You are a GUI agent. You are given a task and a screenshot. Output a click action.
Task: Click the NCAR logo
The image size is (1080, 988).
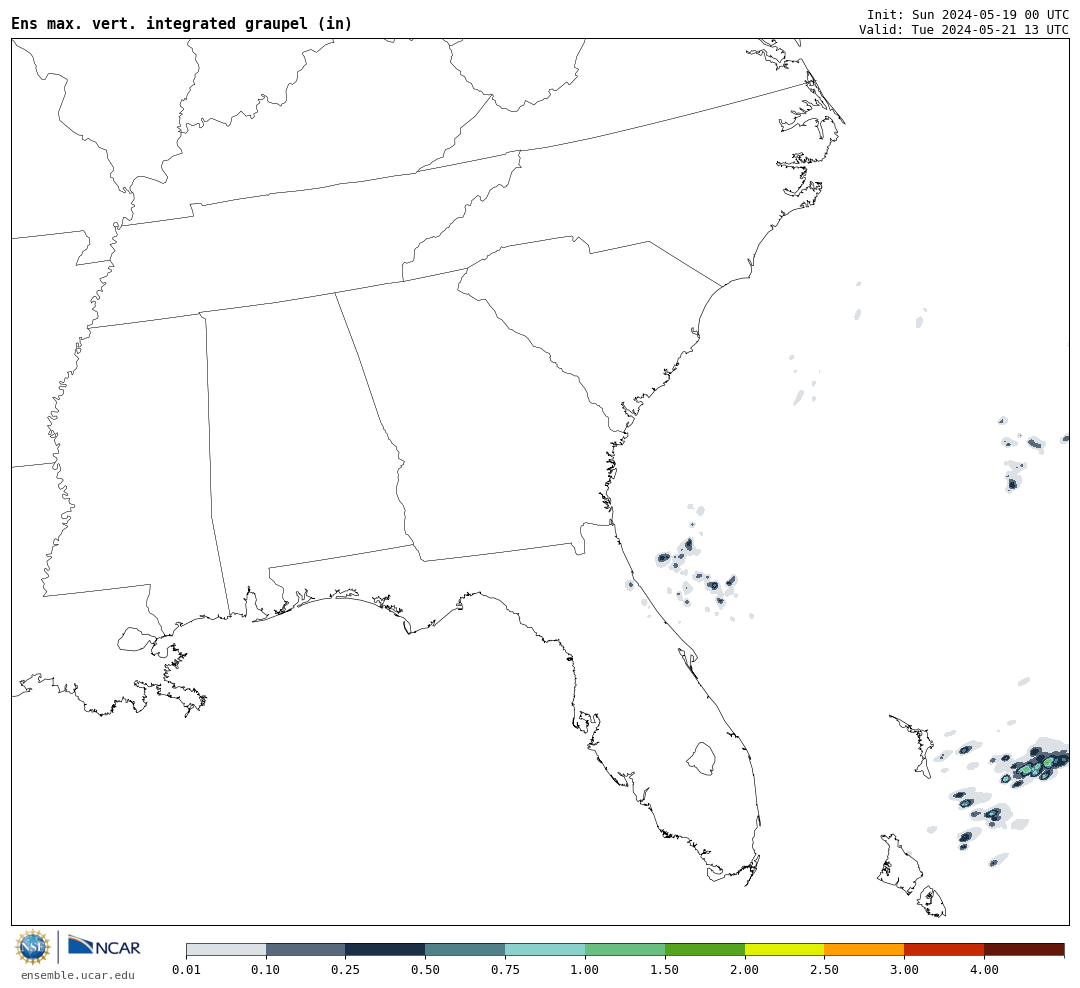click(x=104, y=945)
